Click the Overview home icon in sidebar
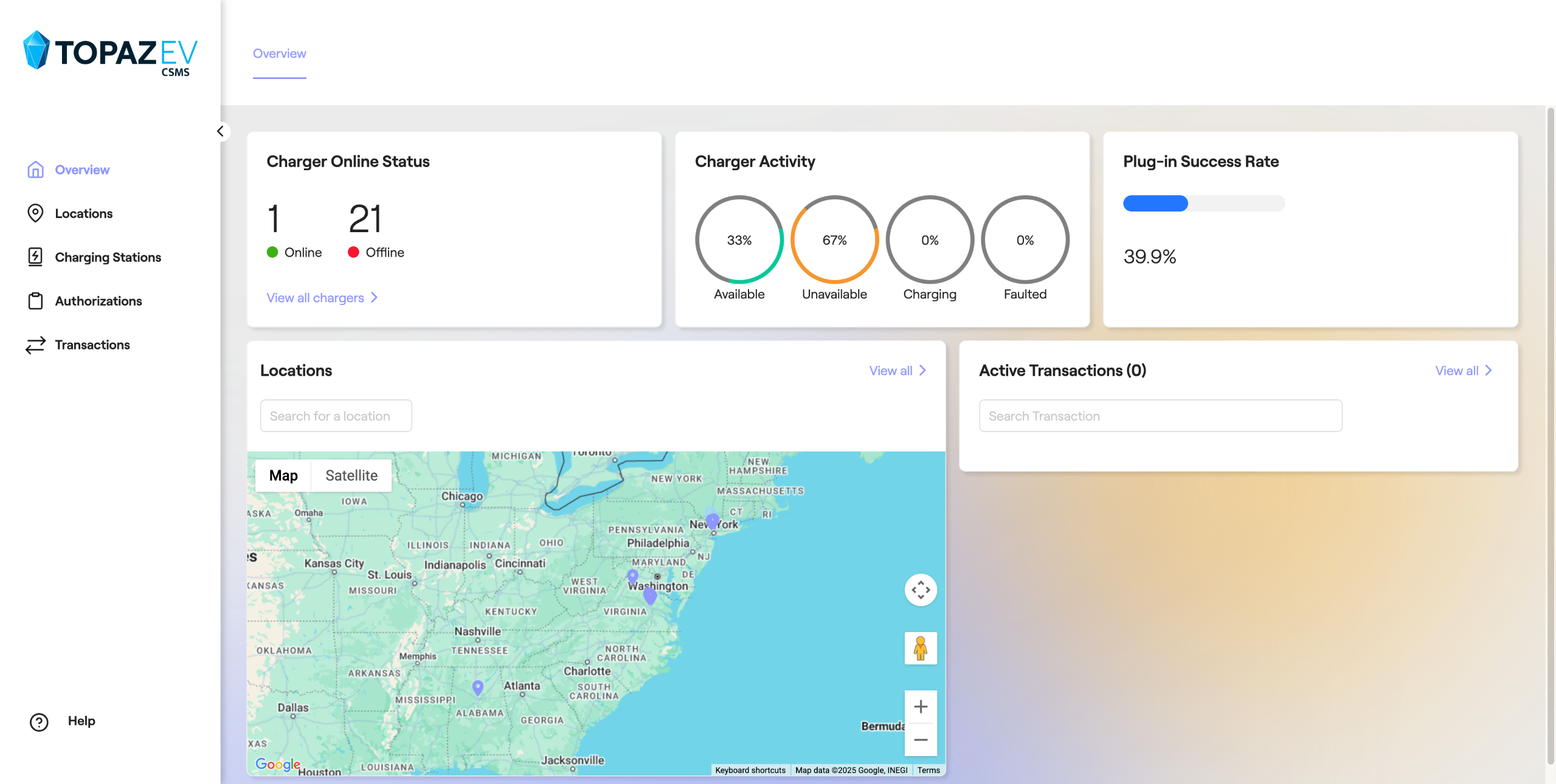Image resolution: width=1556 pixels, height=784 pixels. 35,170
